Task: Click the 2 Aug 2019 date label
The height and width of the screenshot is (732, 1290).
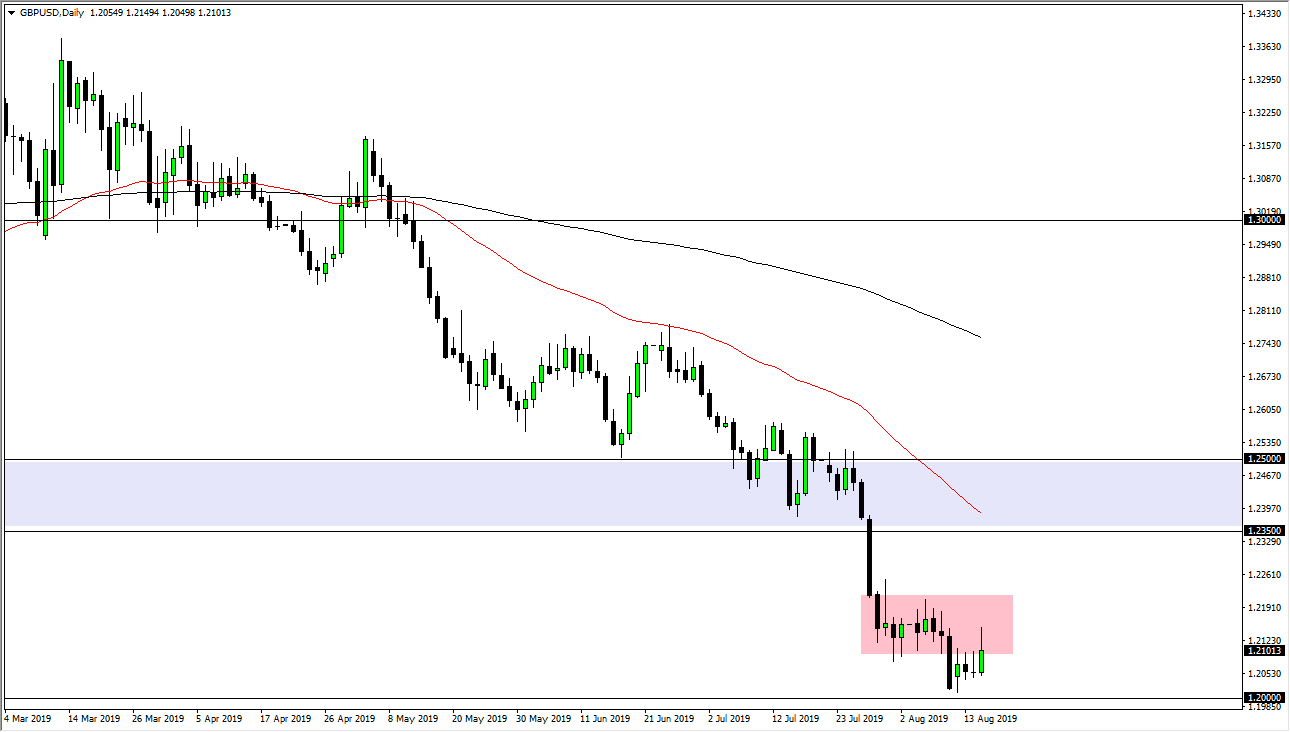Action: 925,718
